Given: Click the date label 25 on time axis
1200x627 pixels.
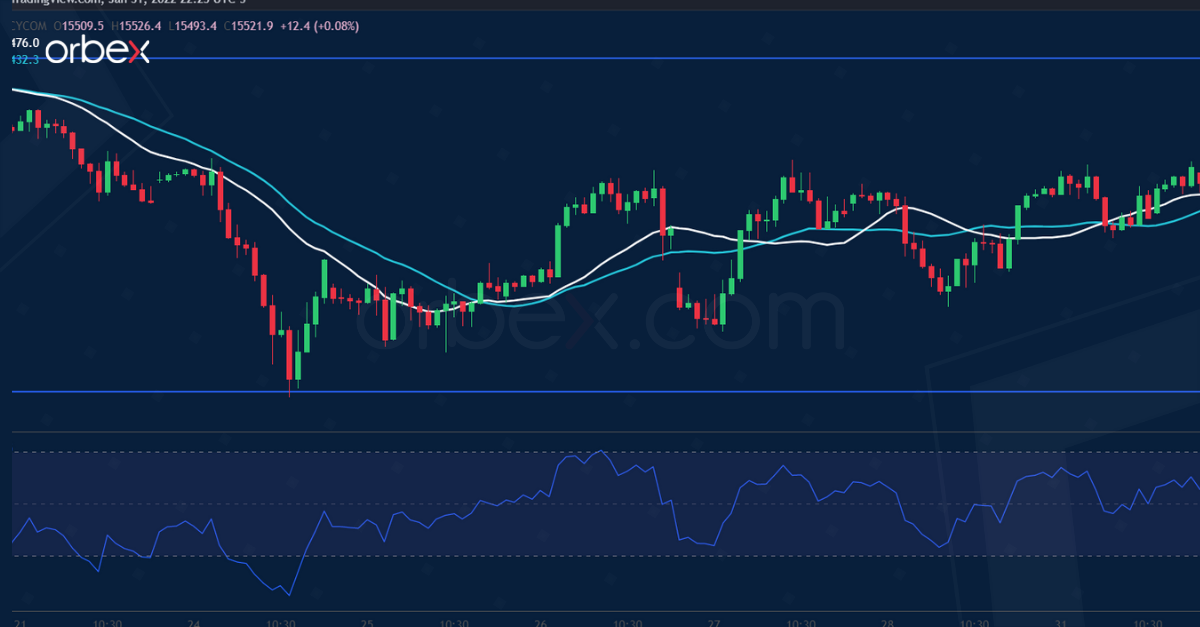Looking at the screenshot, I should [x=367, y=621].
